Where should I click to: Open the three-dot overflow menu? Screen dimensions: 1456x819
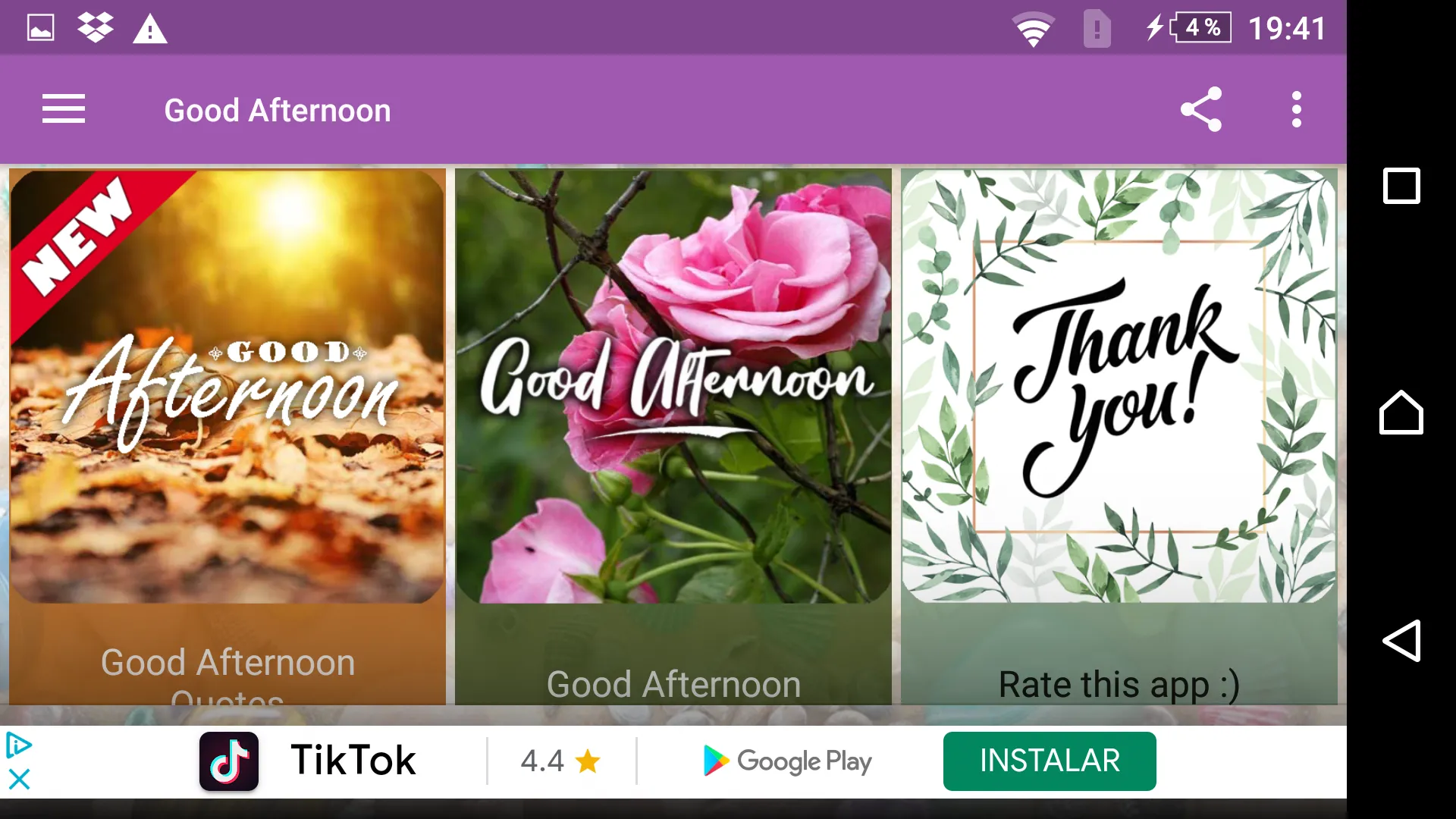pos(1297,109)
